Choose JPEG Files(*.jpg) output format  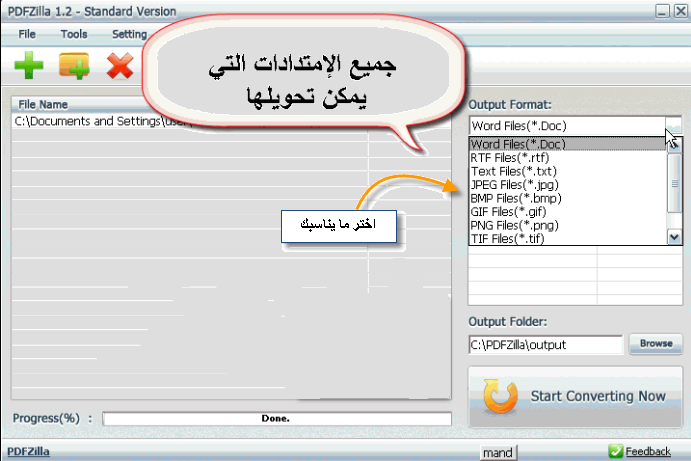[568, 185]
